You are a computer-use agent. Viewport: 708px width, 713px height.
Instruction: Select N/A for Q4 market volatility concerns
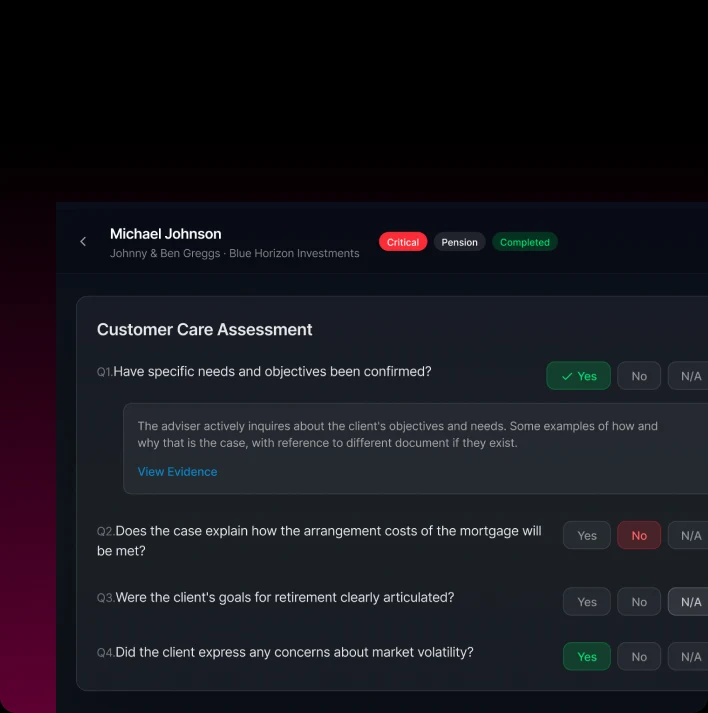[x=690, y=657]
